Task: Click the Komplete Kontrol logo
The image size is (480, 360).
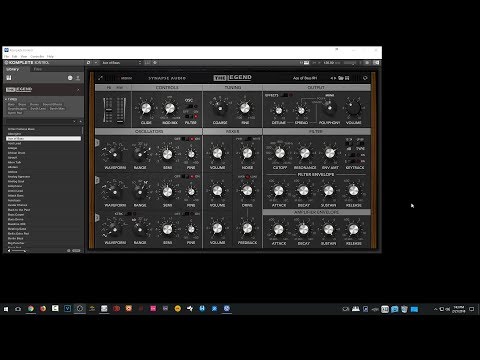Action: [x=27, y=63]
